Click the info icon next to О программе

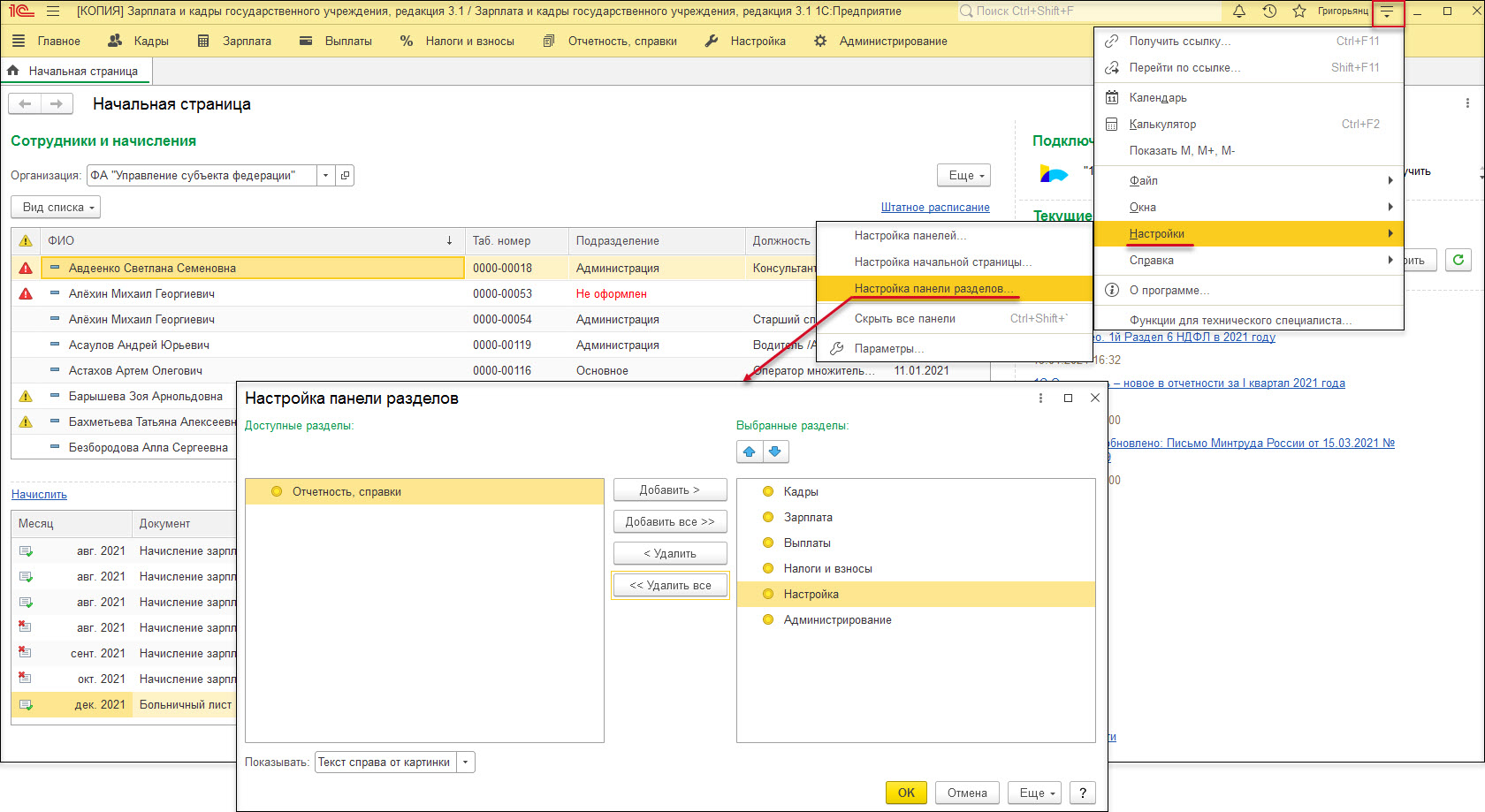1112,290
